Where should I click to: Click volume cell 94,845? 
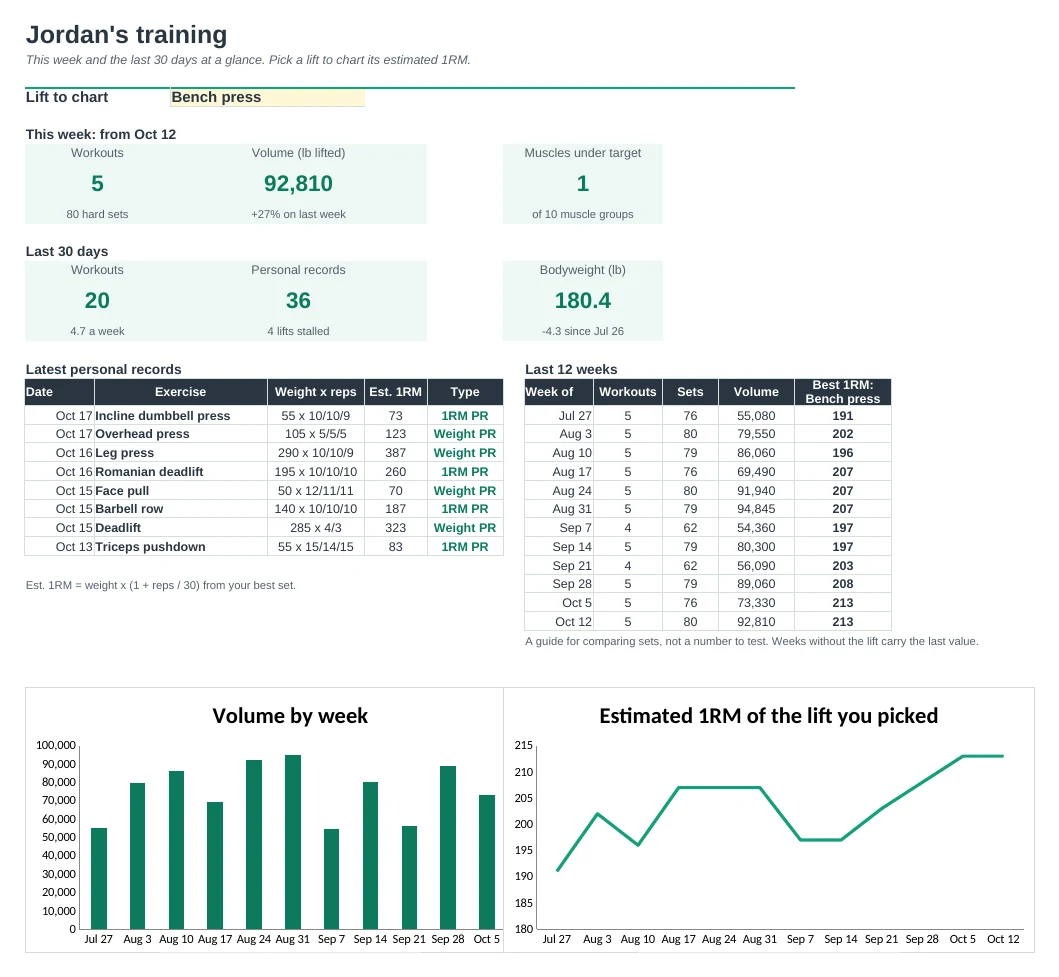click(756, 509)
